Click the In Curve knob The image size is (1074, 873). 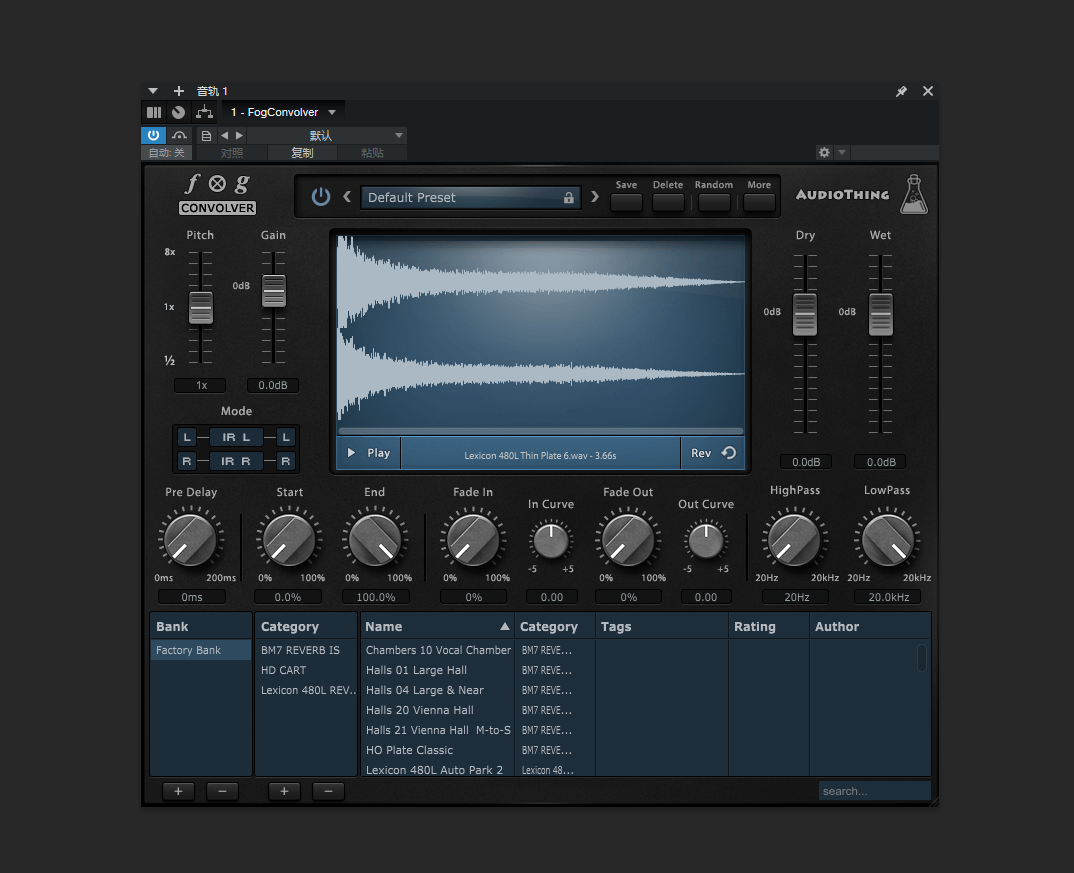pyautogui.click(x=551, y=541)
